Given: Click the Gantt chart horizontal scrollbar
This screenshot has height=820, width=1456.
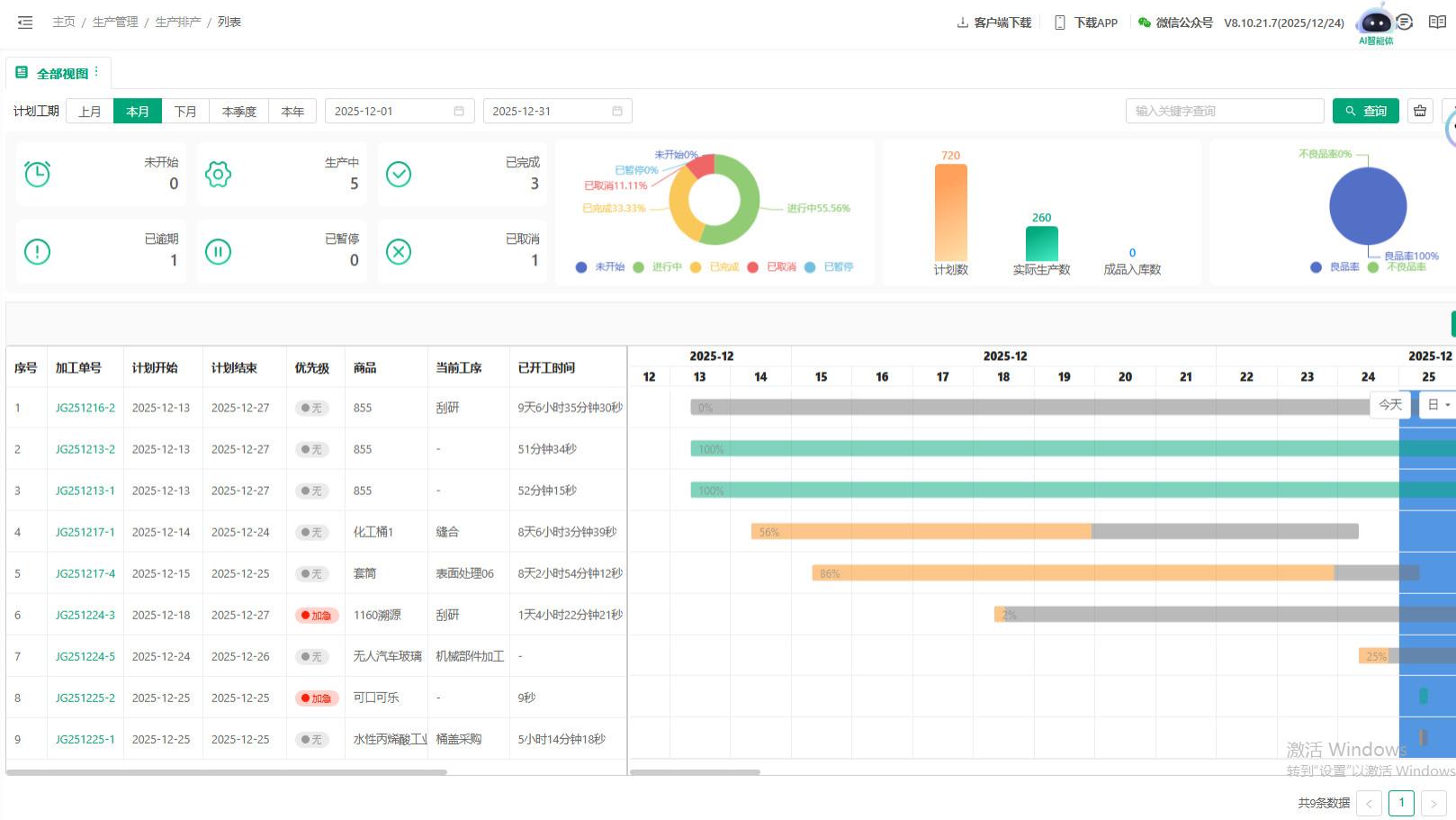Looking at the screenshot, I should [x=695, y=771].
